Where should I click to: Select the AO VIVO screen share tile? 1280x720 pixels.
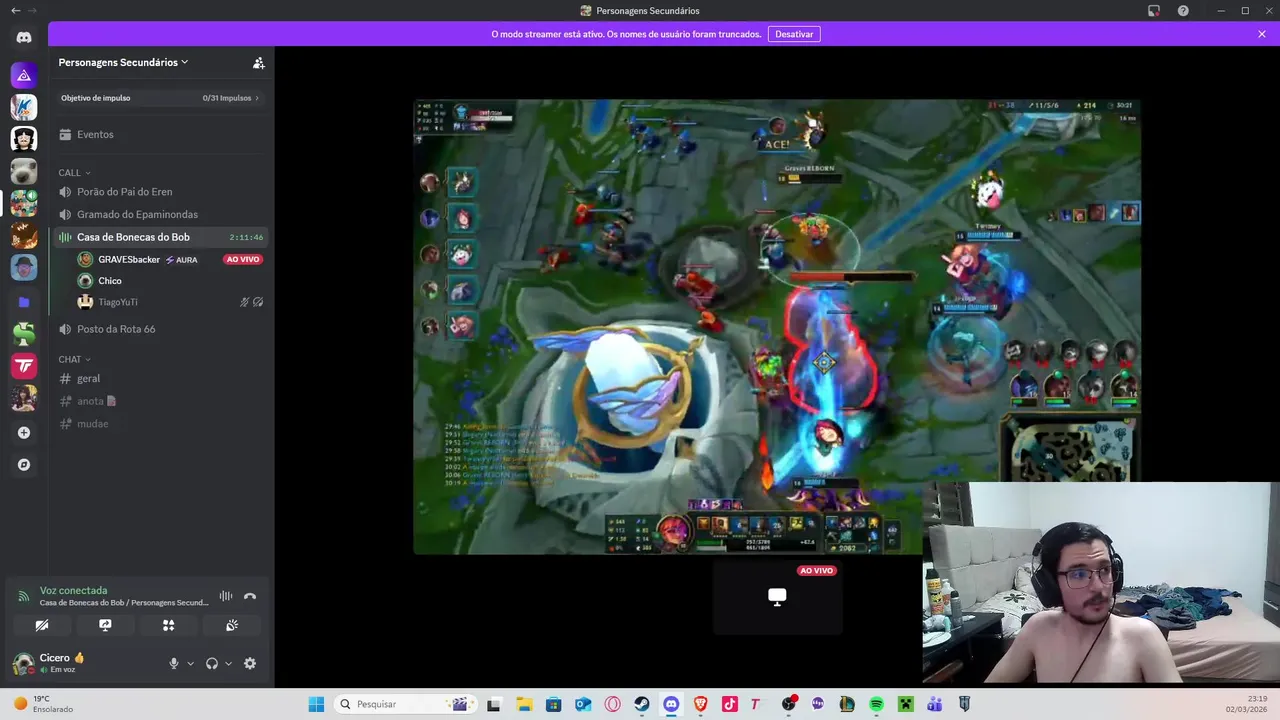coord(777,597)
